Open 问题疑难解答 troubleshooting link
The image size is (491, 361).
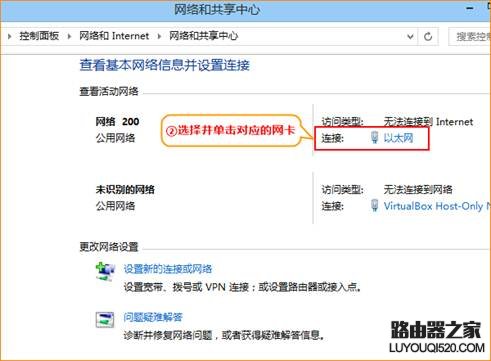click(153, 317)
